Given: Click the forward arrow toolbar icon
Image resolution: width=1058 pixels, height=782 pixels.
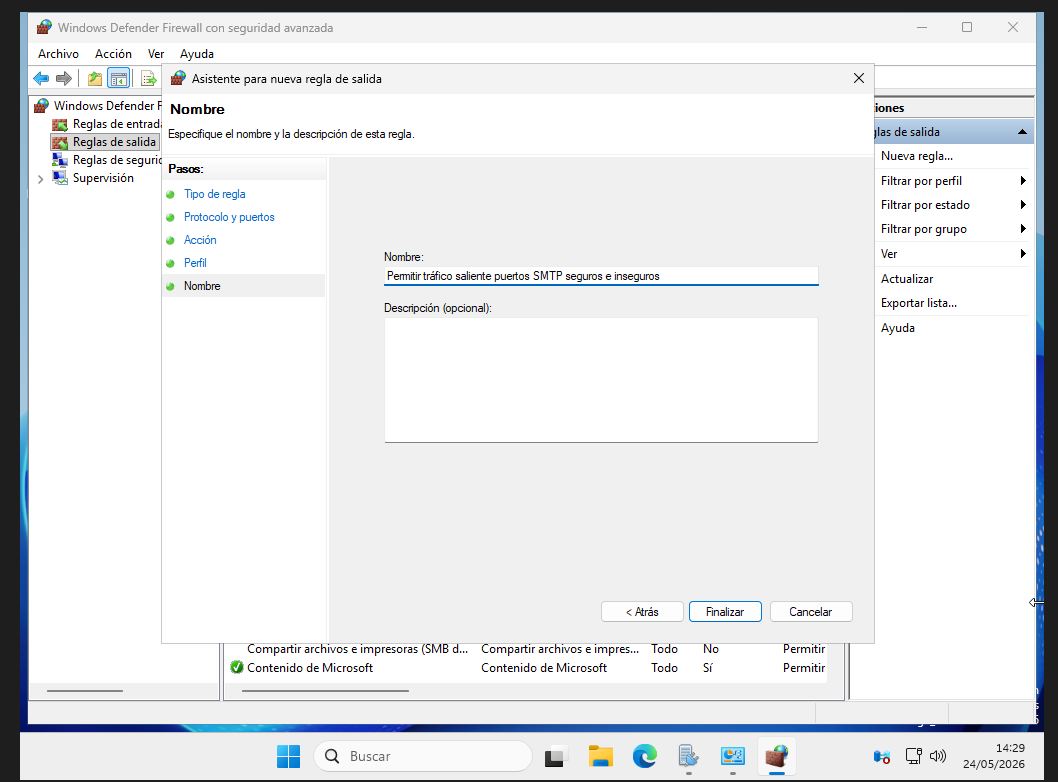Looking at the screenshot, I should tap(64, 78).
